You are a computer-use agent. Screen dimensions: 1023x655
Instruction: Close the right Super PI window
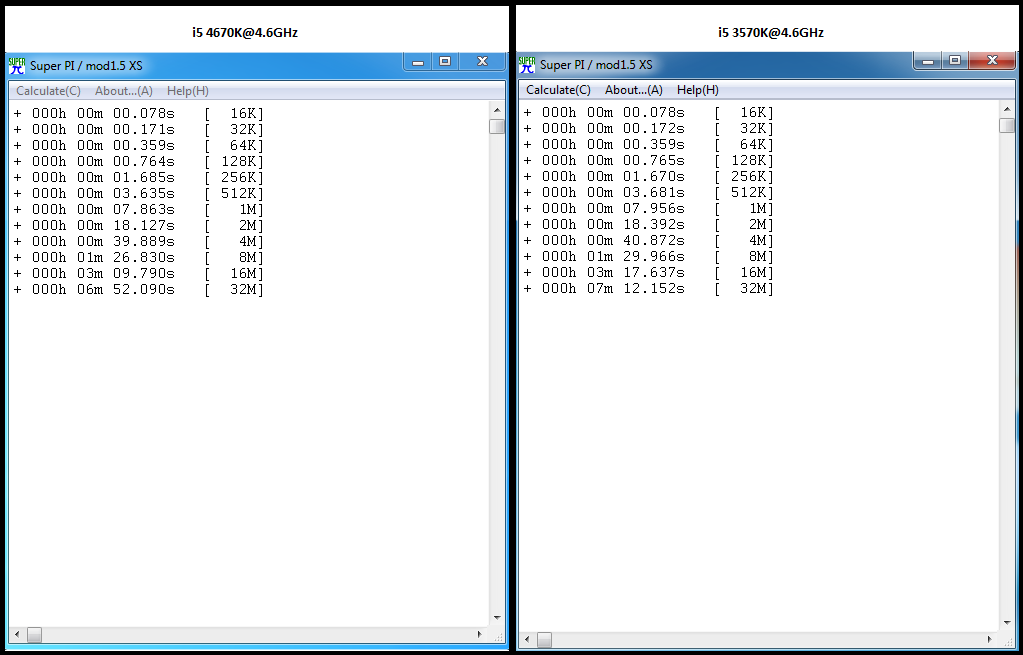992,61
